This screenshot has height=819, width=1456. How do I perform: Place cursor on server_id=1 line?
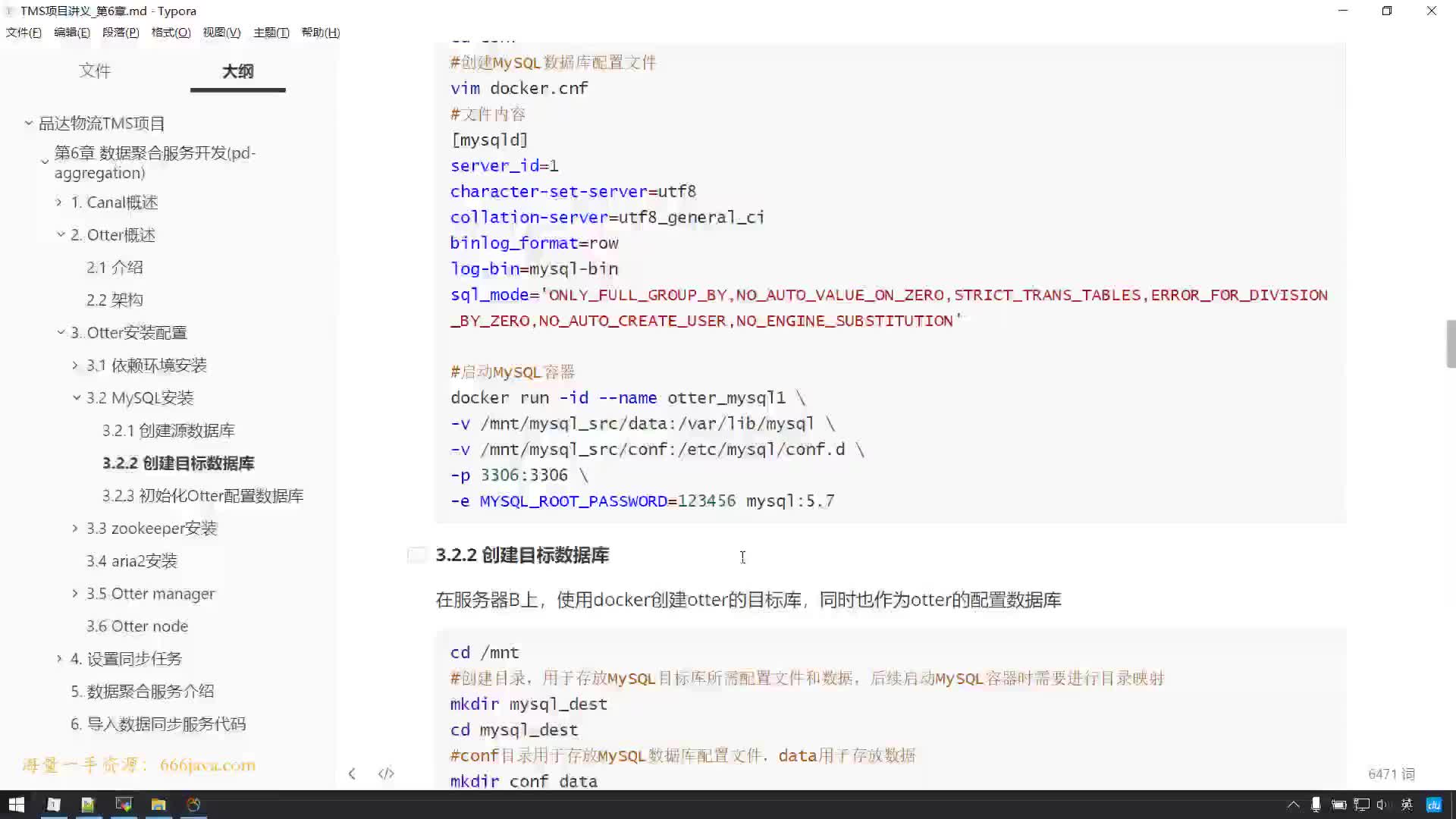504,165
